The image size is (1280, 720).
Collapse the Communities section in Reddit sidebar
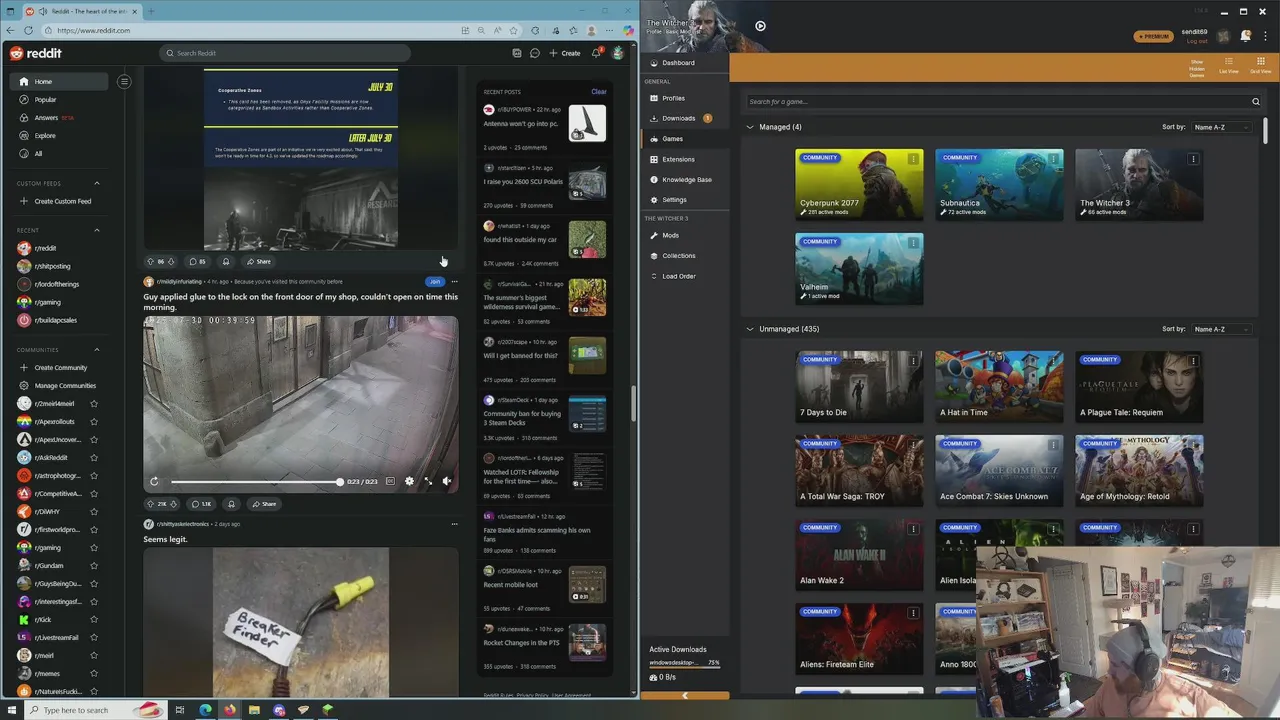point(97,349)
